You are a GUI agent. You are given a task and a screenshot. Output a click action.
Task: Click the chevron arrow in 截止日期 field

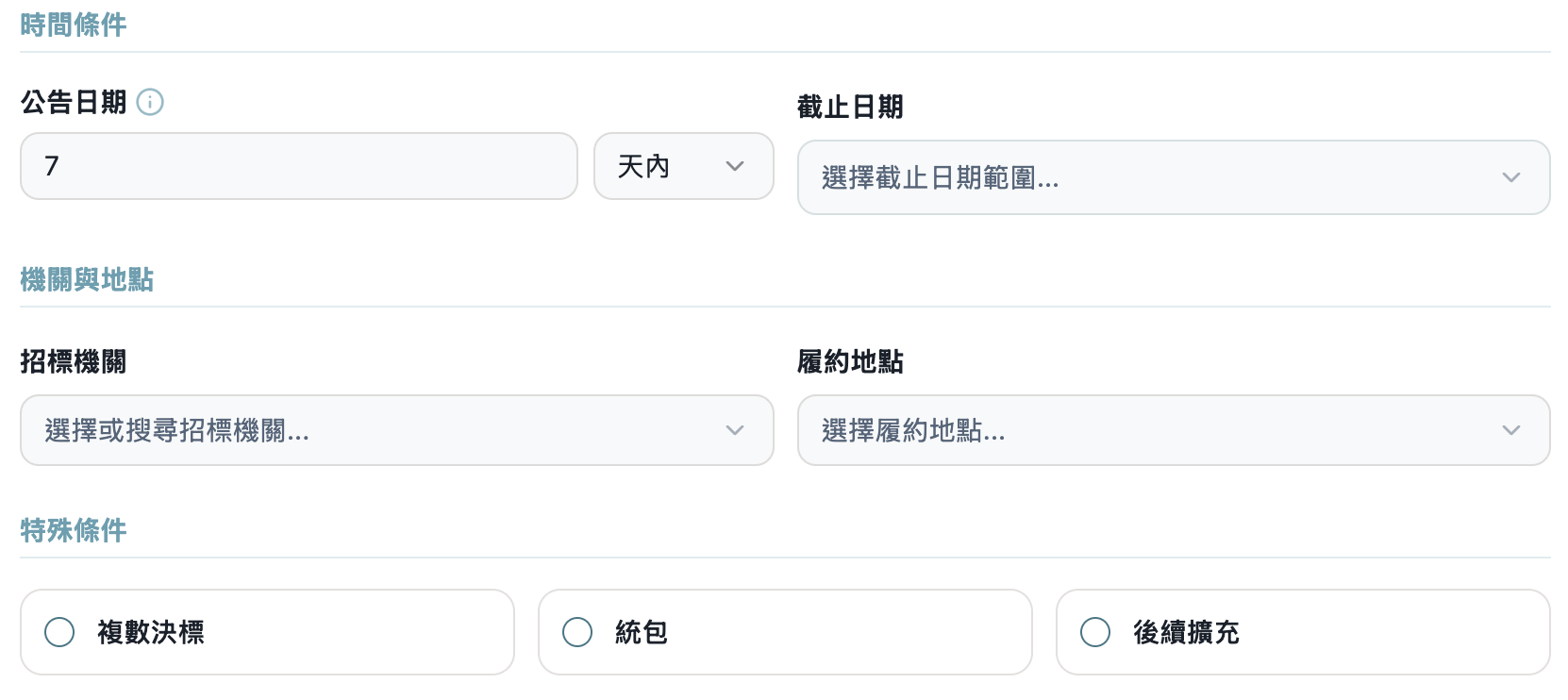[x=1510, y=177]
